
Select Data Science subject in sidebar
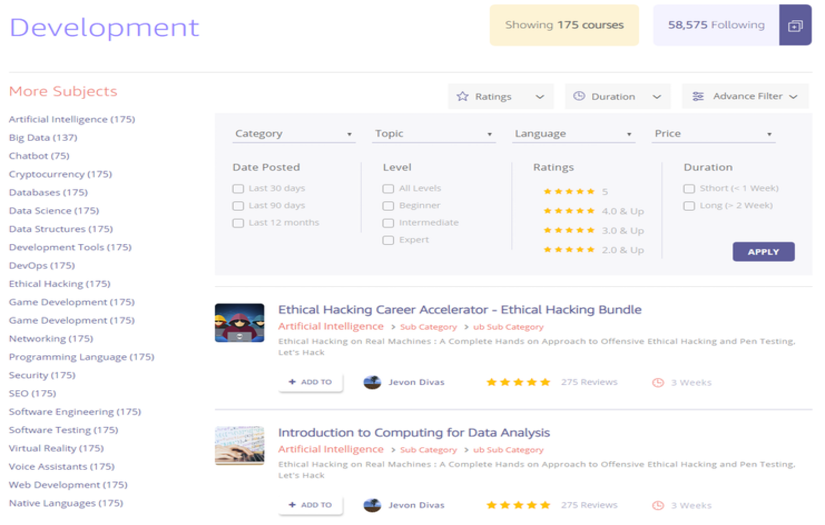click(x=54, y=211)
